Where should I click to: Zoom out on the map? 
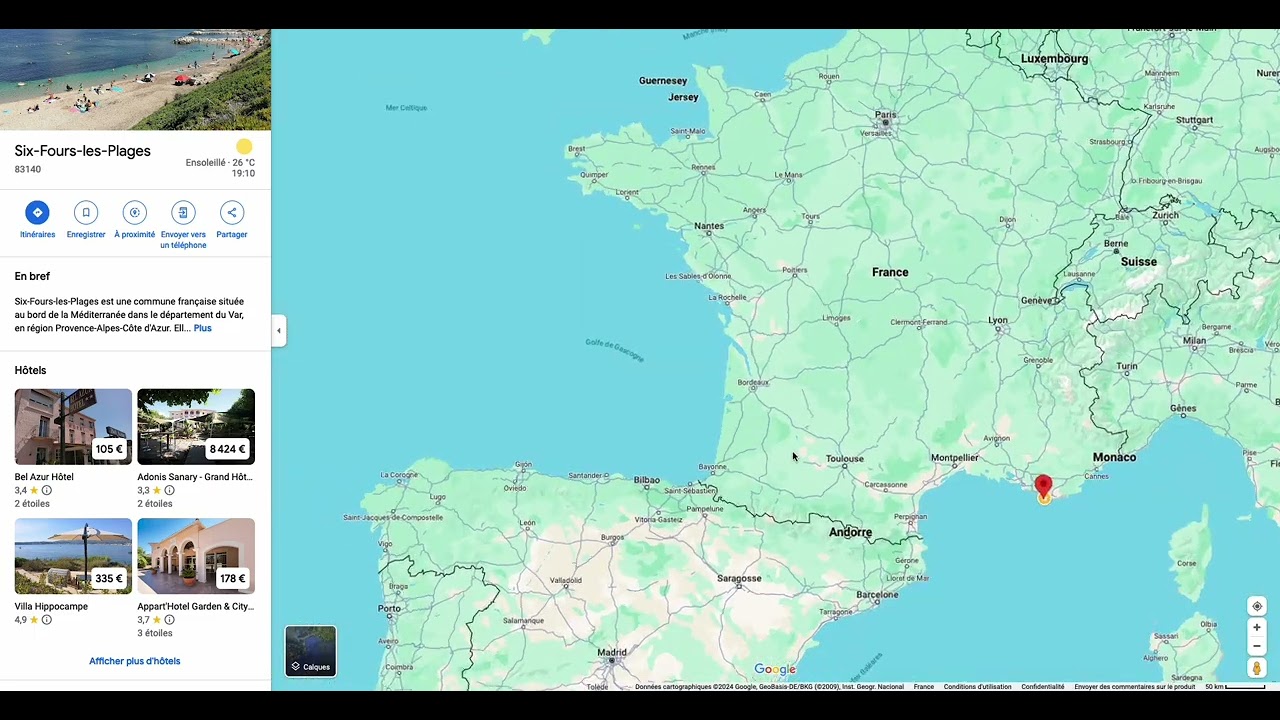click(1257, 645)
